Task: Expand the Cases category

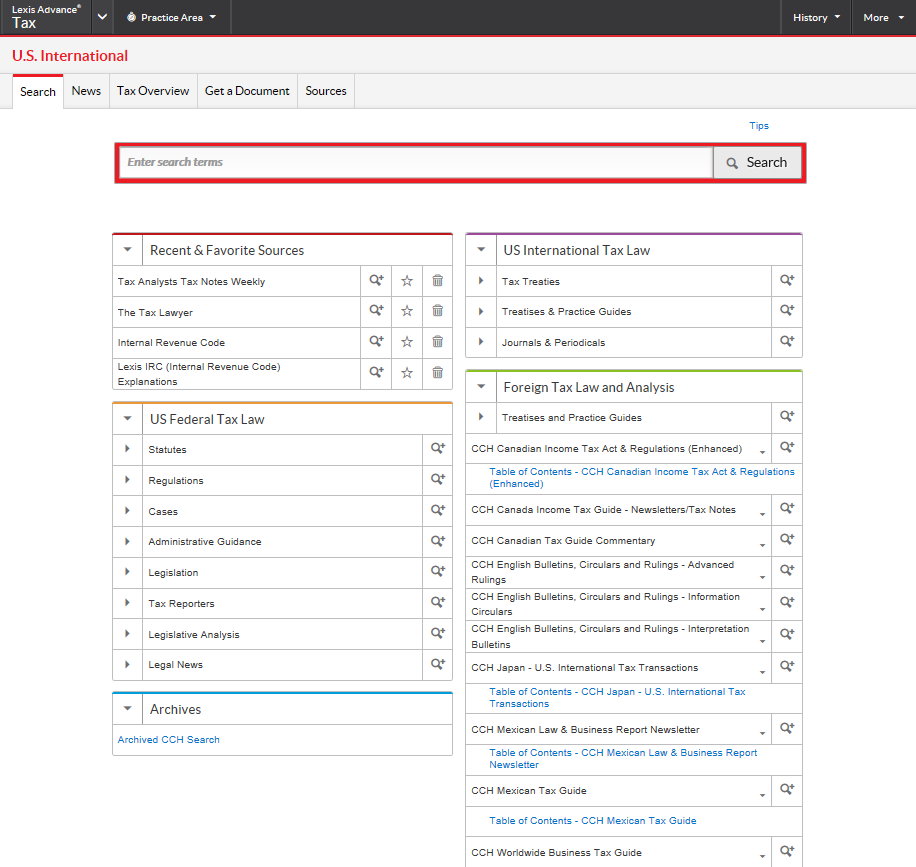Action: pyautogui.click(x=127, y=511)
